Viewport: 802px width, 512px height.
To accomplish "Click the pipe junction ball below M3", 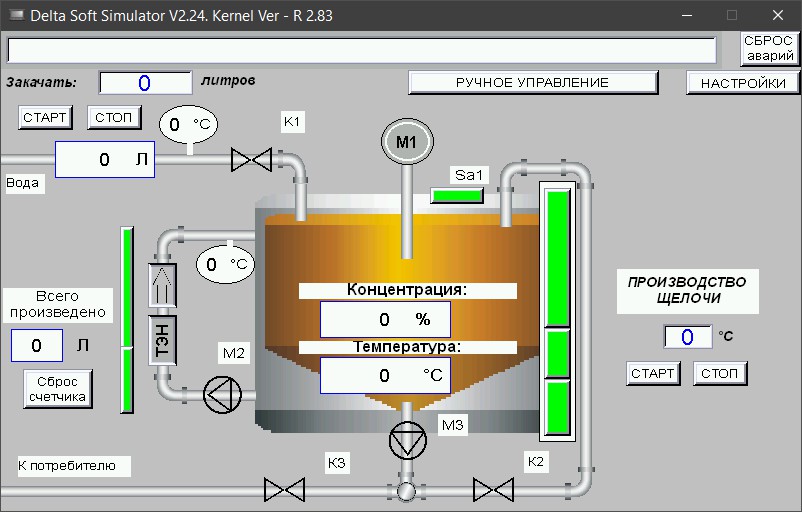I will pyautogui.click(x=407, y=491).
